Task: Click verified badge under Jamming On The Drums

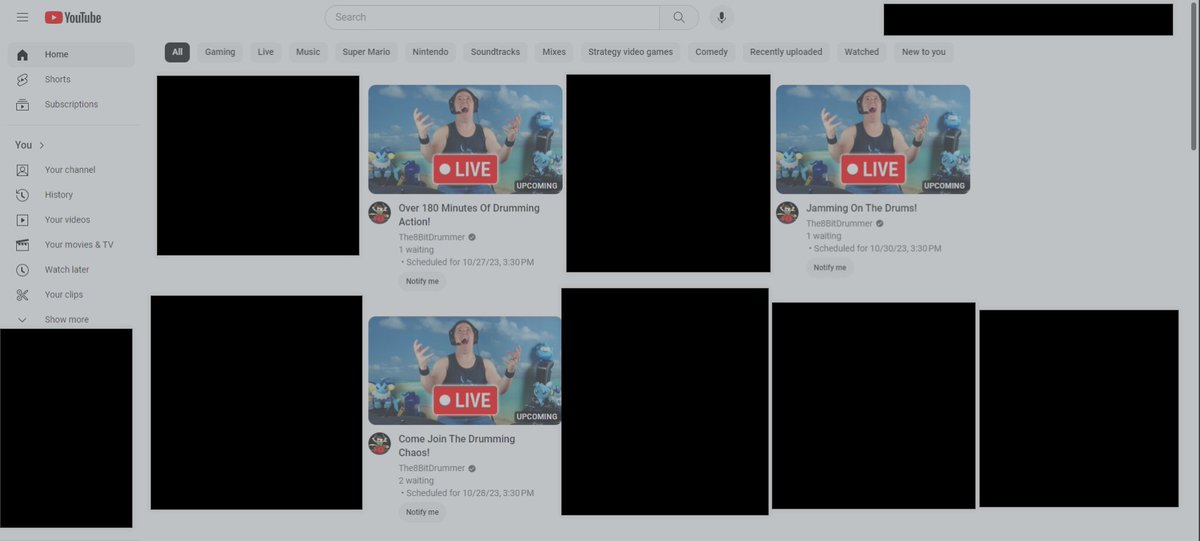Action: [x=880, y=223]
